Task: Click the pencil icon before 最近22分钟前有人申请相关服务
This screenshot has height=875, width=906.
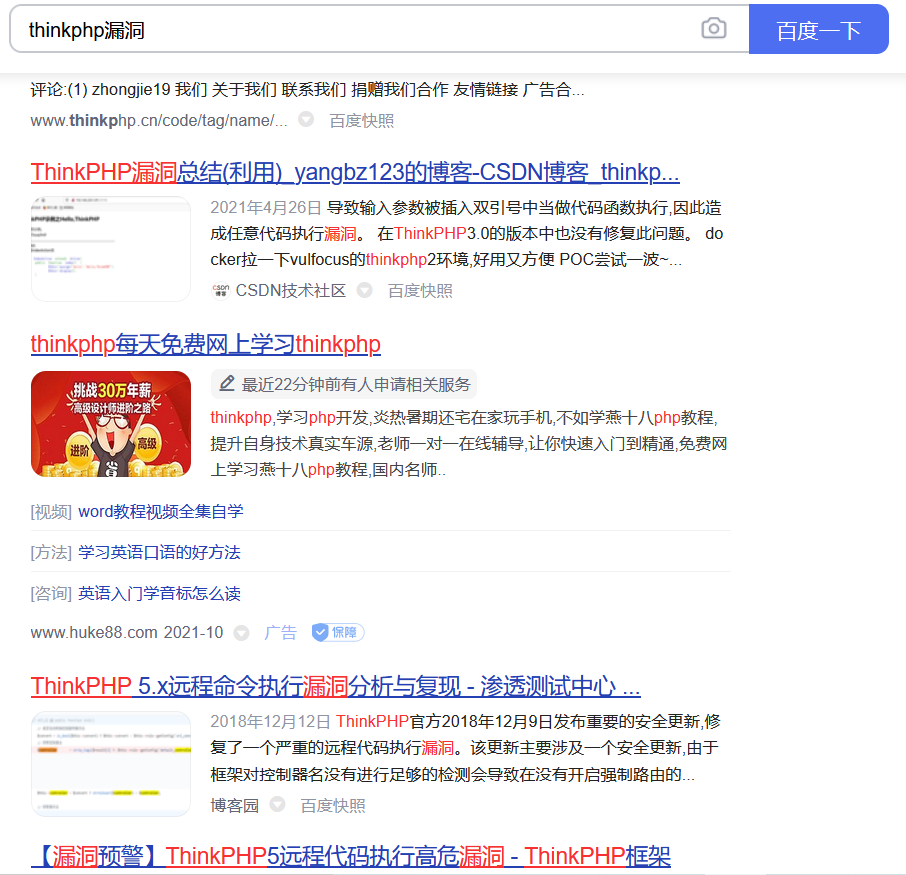Action: [x=228, y=382]
